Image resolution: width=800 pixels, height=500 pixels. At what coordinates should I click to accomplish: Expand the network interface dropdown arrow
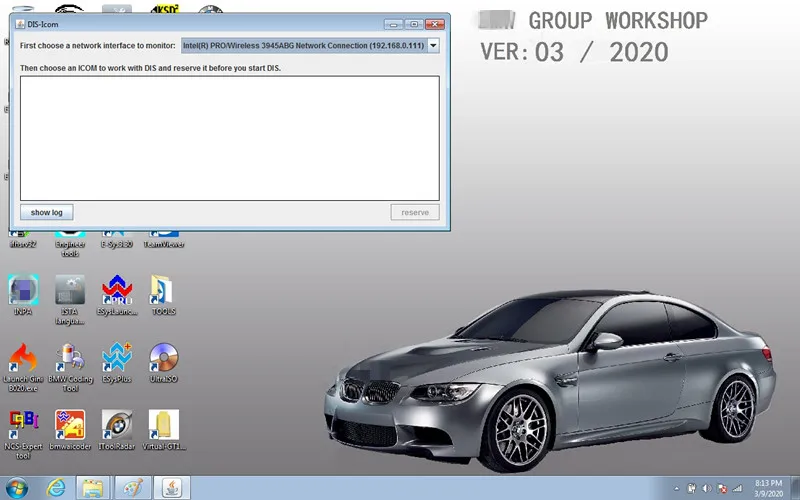(x=433, y=45)
